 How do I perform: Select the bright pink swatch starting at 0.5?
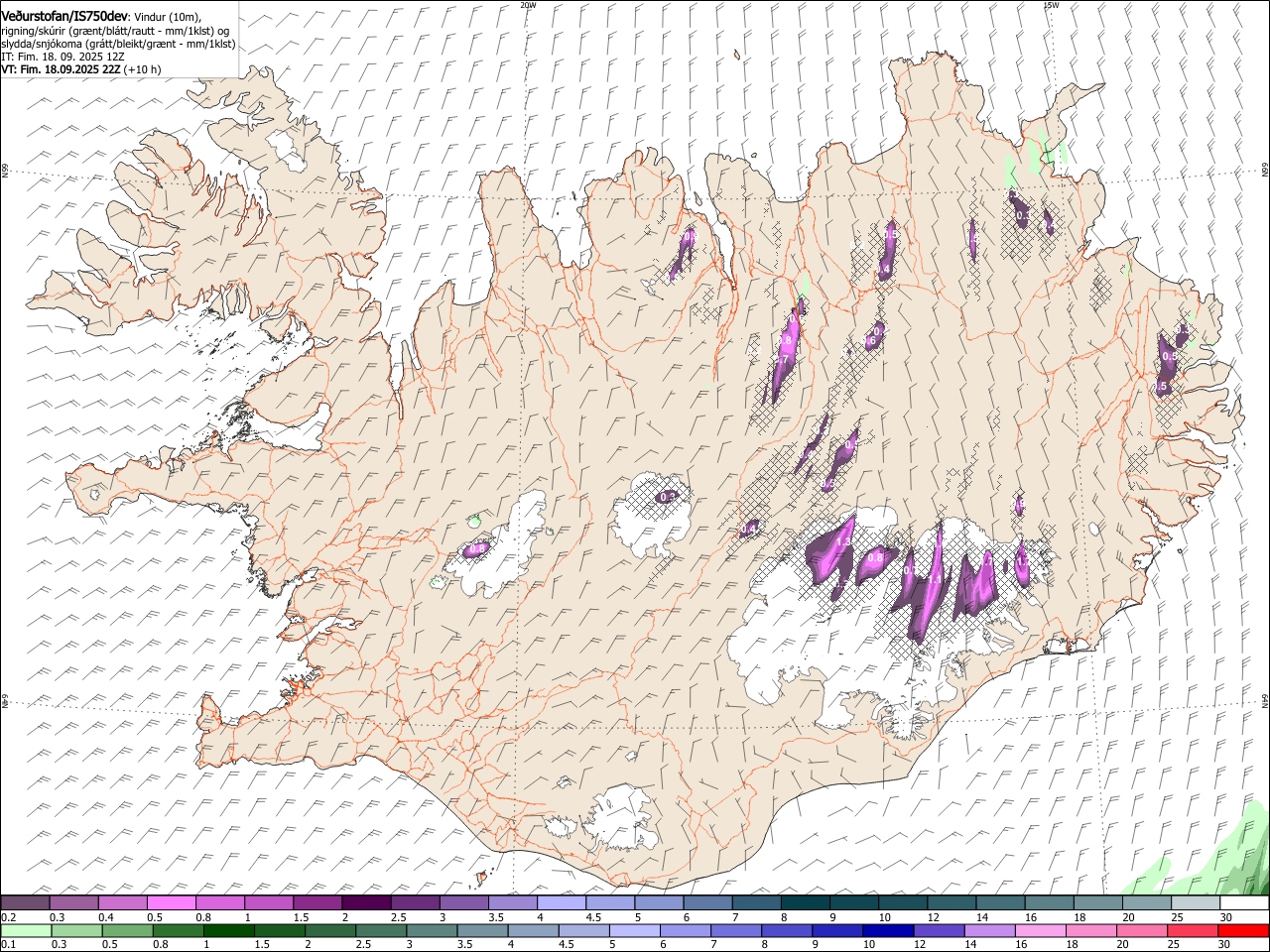click(x=171, y=902)
